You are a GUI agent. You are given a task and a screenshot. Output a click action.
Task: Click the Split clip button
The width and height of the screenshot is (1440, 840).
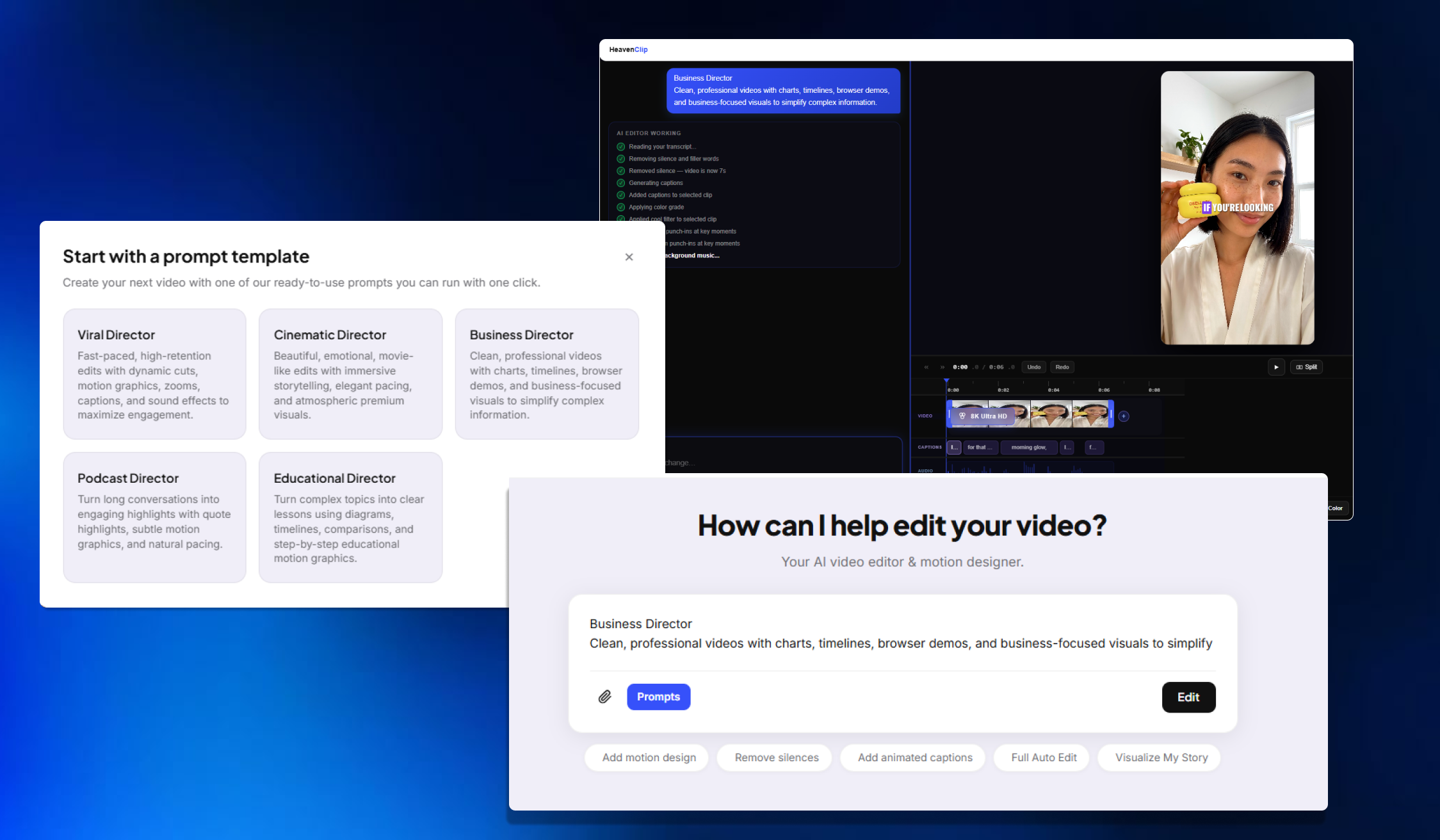coord(1306,367)
